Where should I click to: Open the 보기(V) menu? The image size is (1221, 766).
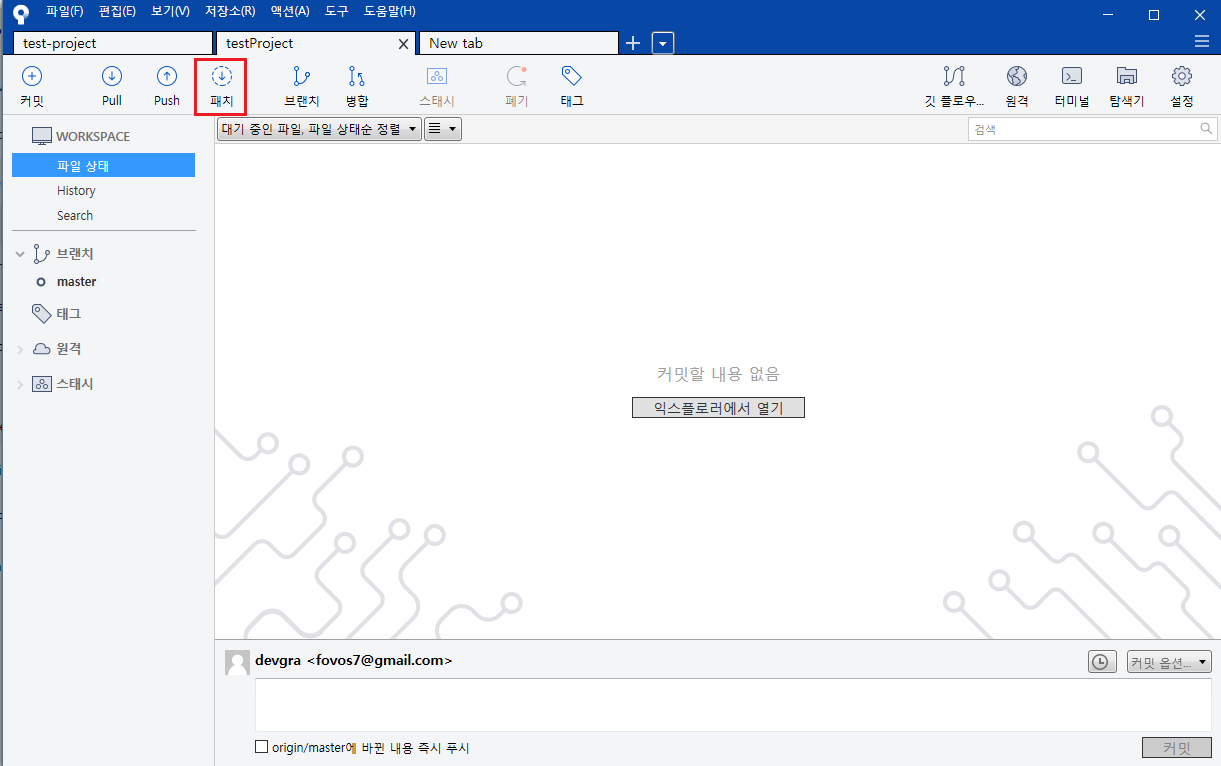pyautogui.click(x=171, y=11)
